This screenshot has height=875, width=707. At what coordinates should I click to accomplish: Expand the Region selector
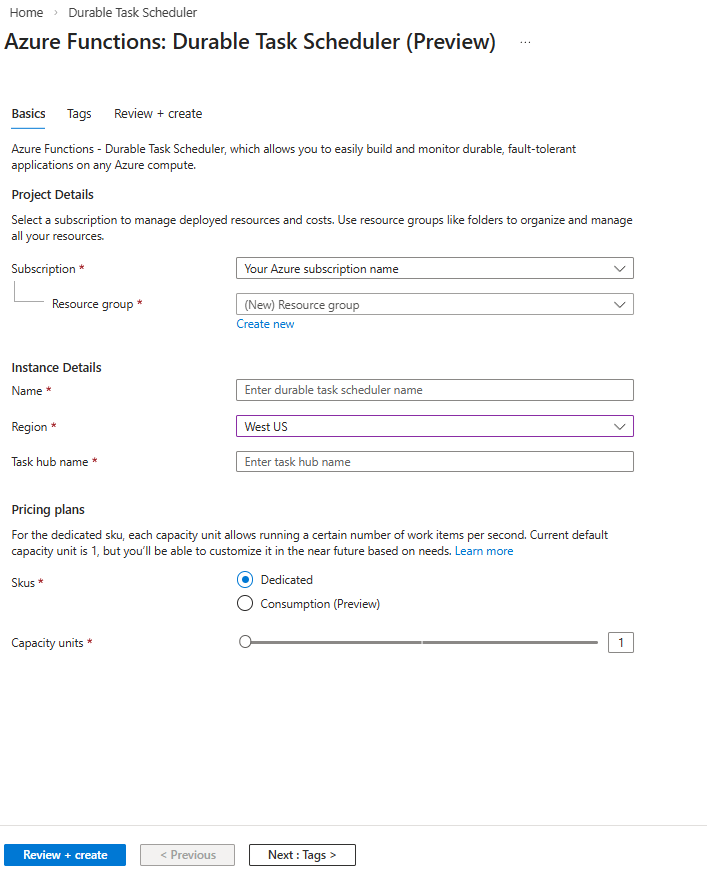pyautogui.click(x=434, y=426)
